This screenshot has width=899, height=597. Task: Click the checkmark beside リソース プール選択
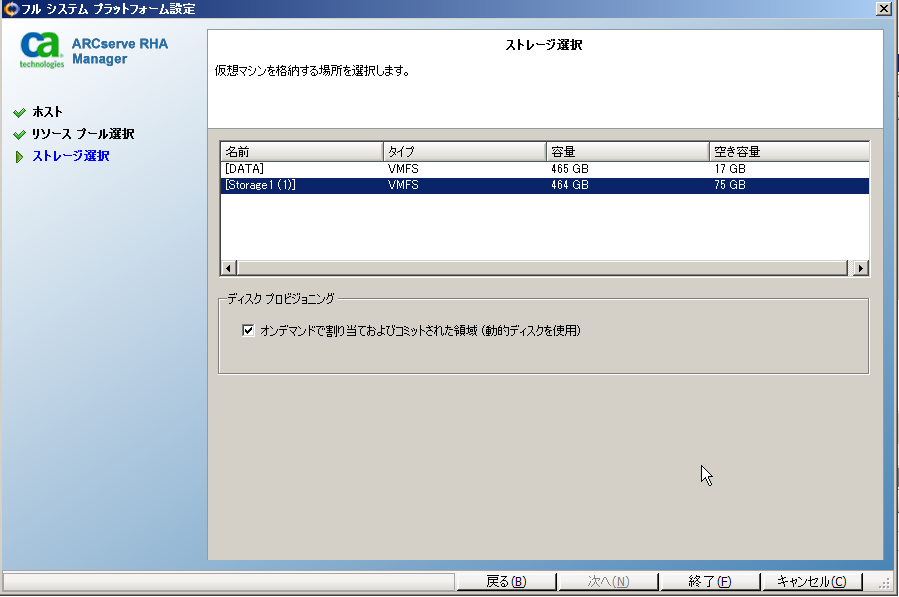click(19, 135)
